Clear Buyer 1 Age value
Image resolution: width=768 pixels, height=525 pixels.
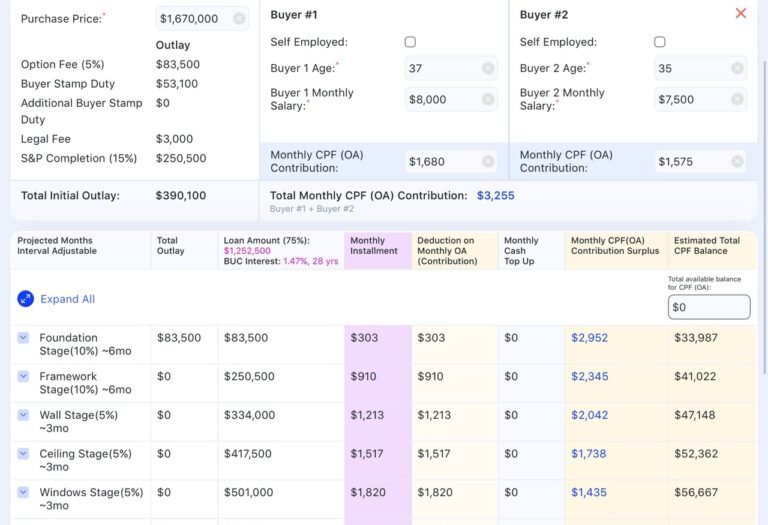pos(488,68)
